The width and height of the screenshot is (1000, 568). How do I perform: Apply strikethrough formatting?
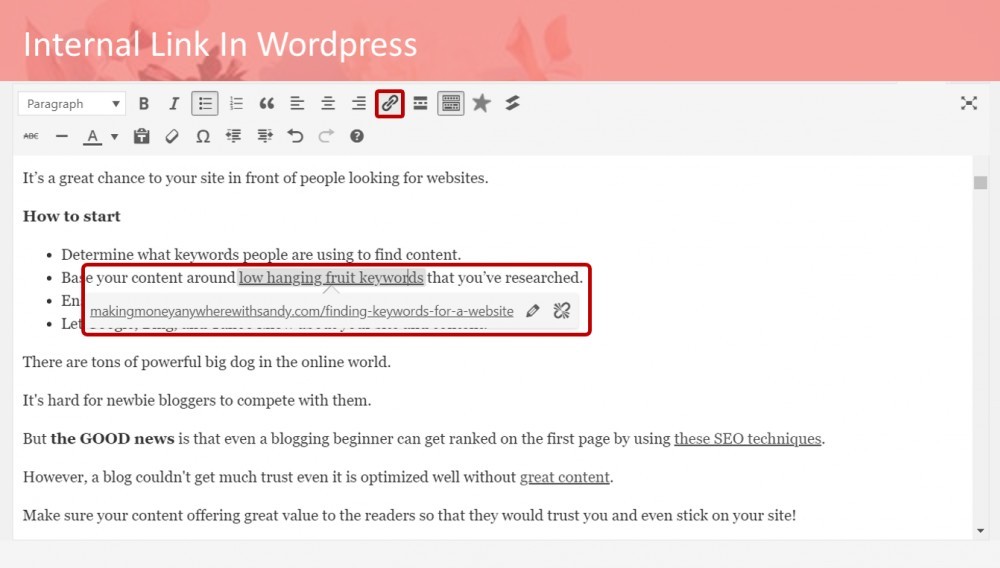[x=31, y=136]
